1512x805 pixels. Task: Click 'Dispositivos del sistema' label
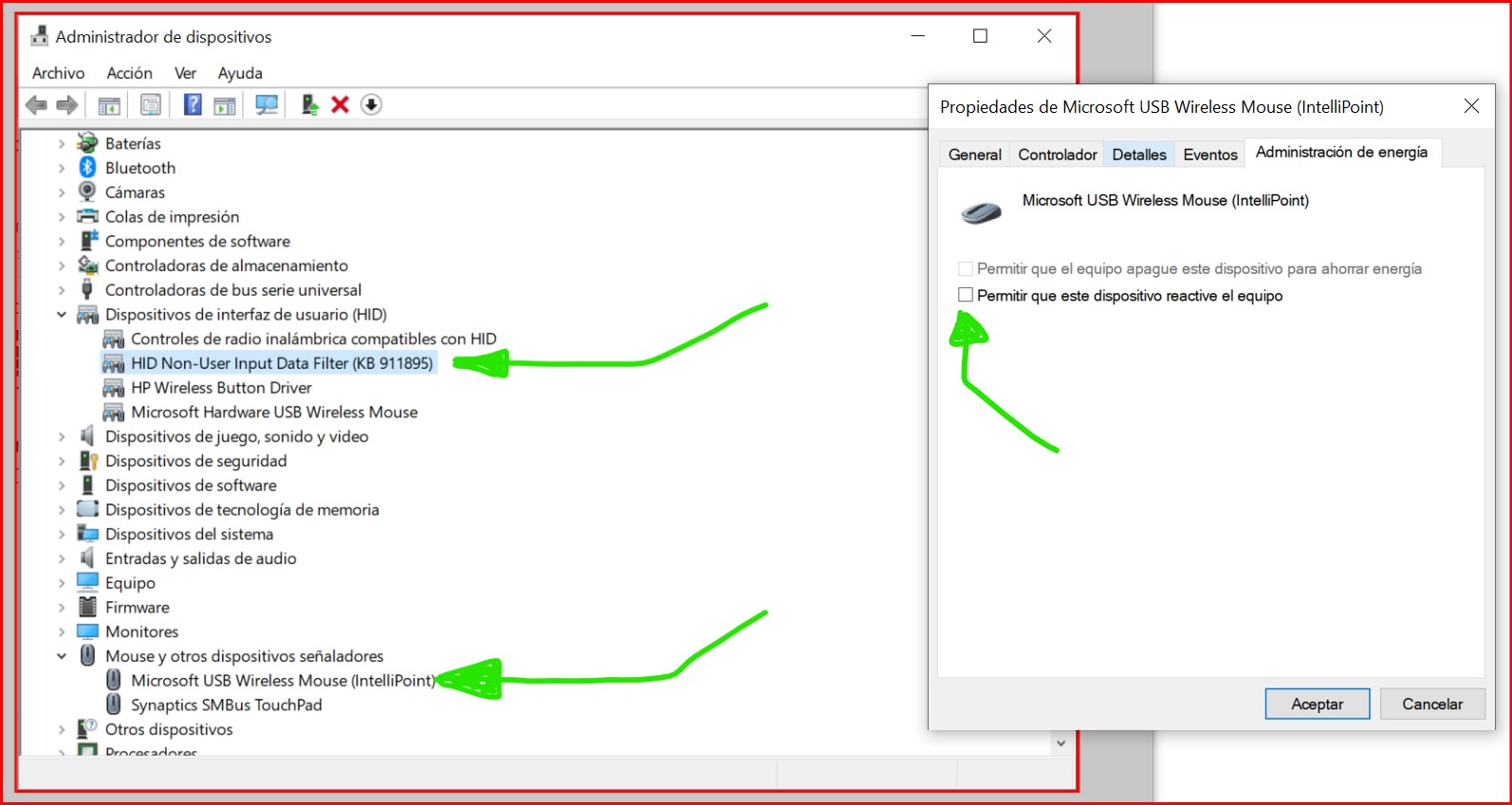click(189, 535)
